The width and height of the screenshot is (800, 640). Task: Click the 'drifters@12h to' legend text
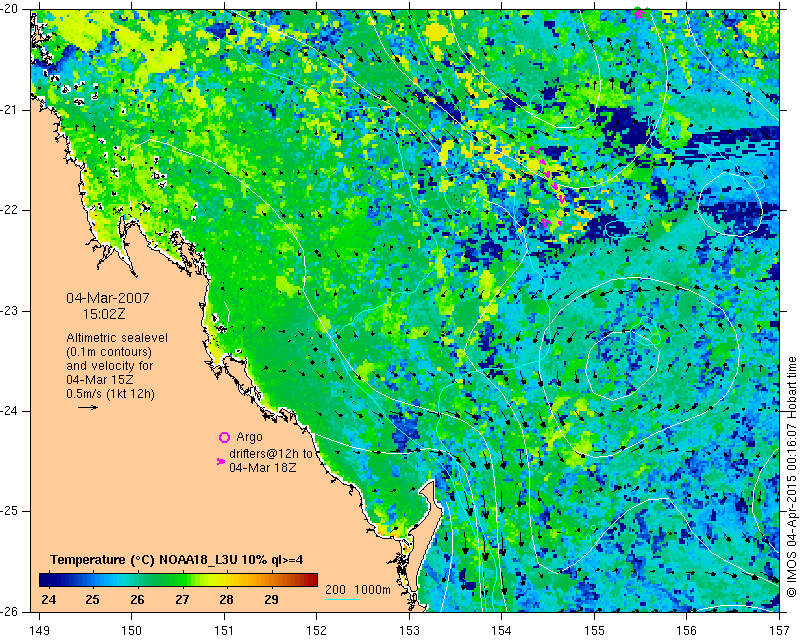271,454
